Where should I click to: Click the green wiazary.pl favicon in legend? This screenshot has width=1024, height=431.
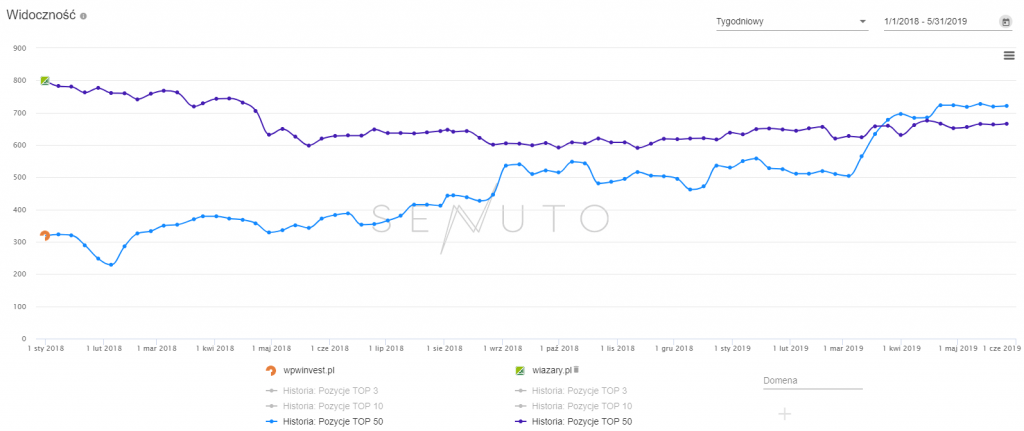tap(519, 370)
